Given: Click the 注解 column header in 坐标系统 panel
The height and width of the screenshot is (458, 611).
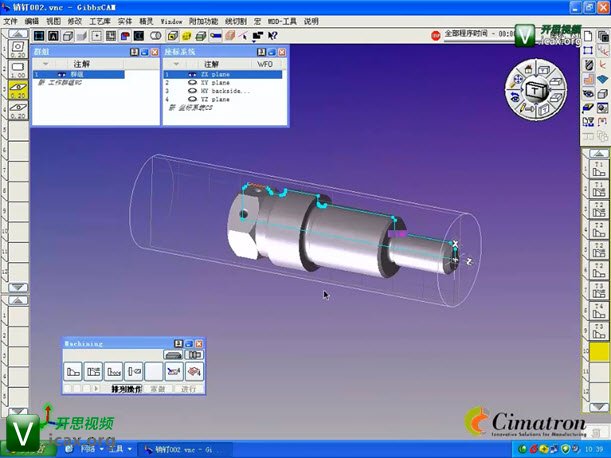Looking at the screenshot, I should [x=212, y=64].
